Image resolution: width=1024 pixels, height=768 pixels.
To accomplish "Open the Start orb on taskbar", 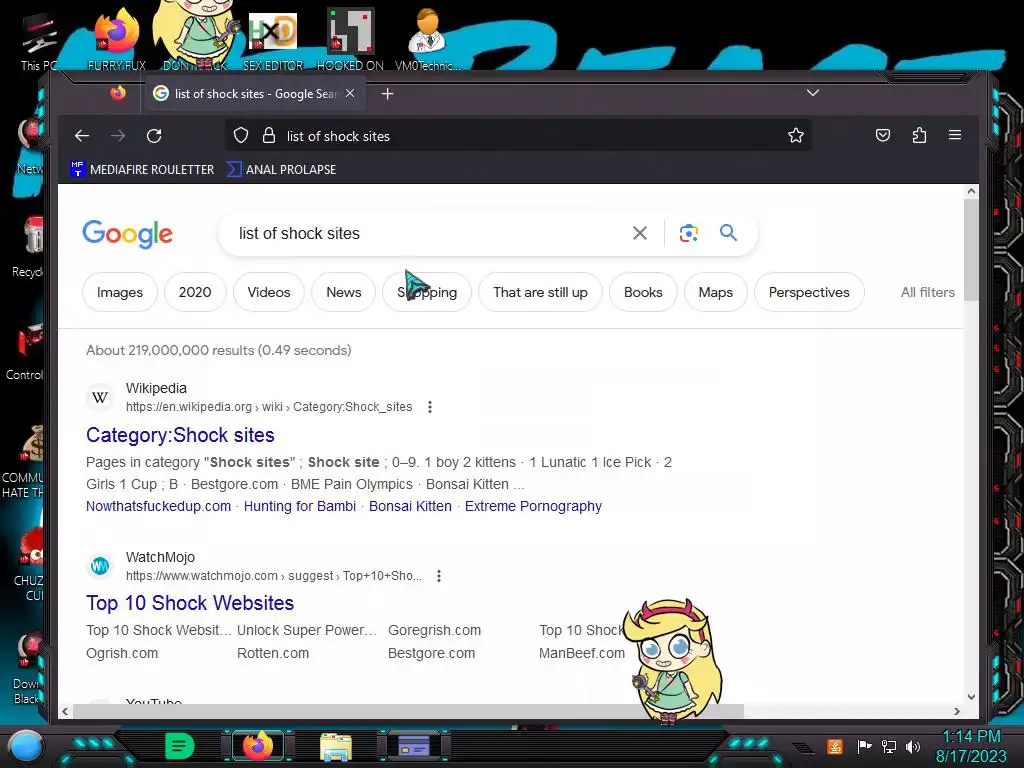I will coord(25,746).
